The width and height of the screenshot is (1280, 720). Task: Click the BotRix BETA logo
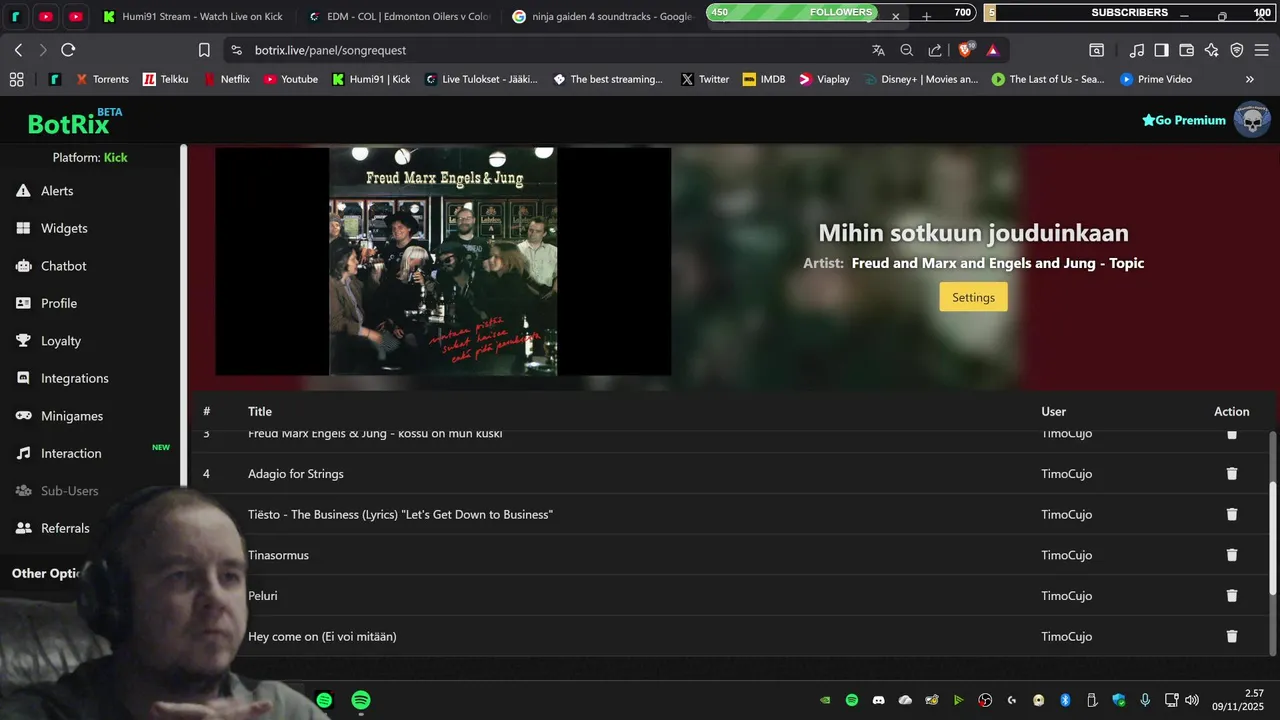(75, 122)
